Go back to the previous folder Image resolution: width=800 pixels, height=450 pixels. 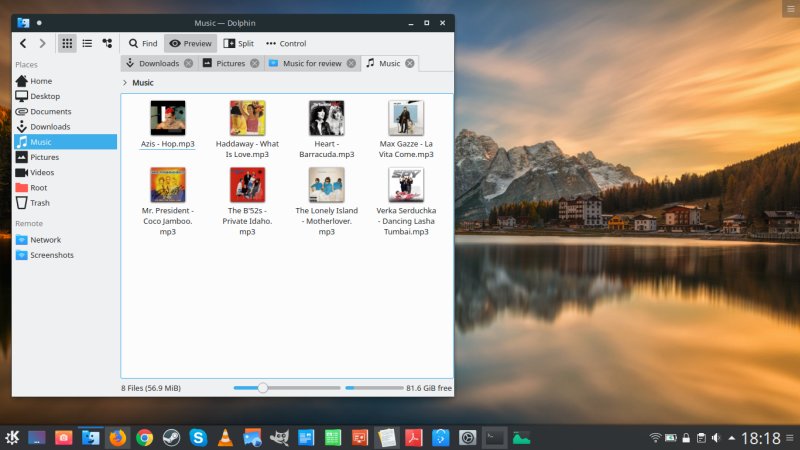click(23, 43)
